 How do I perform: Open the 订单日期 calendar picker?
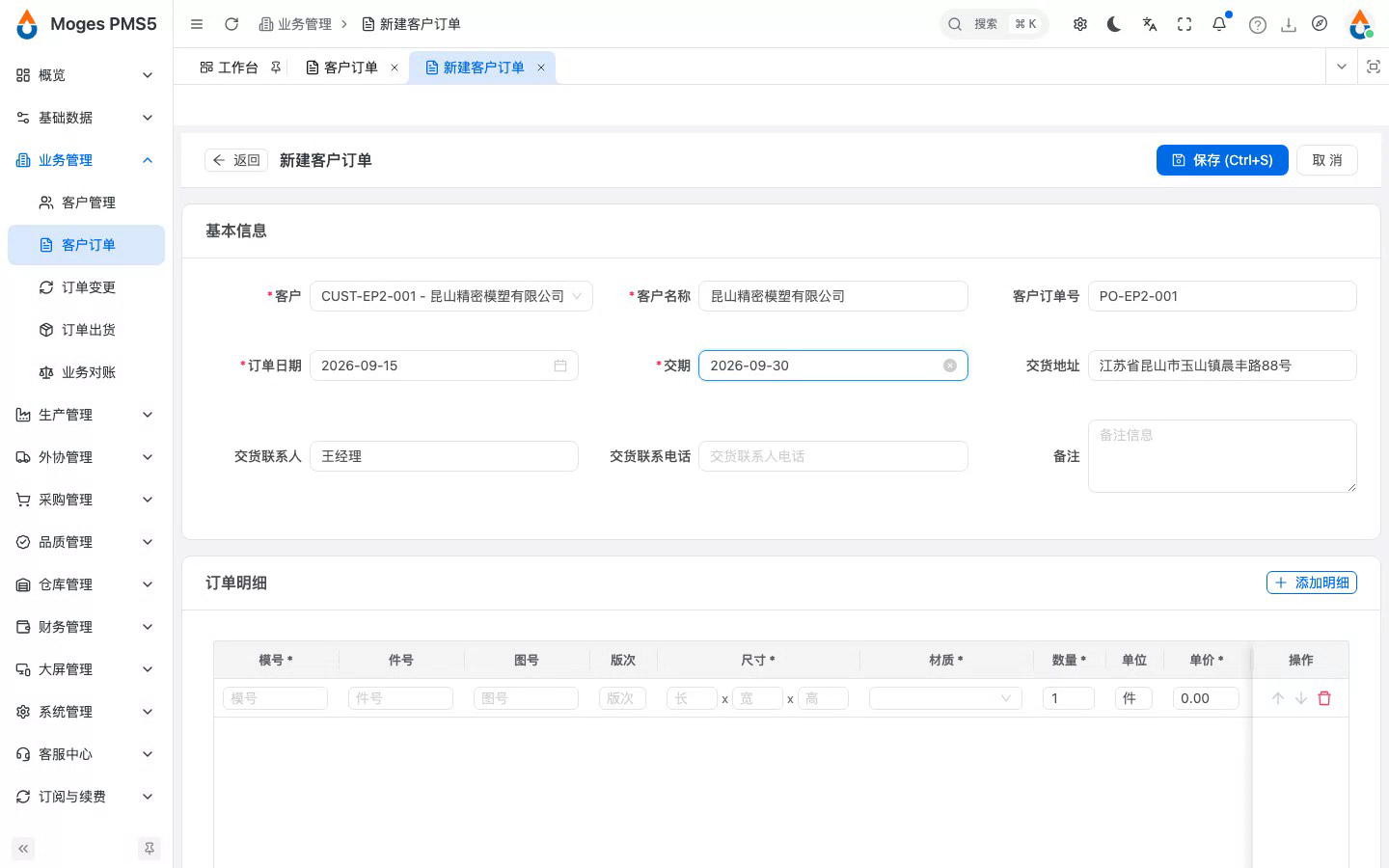(x=560, y=366)
